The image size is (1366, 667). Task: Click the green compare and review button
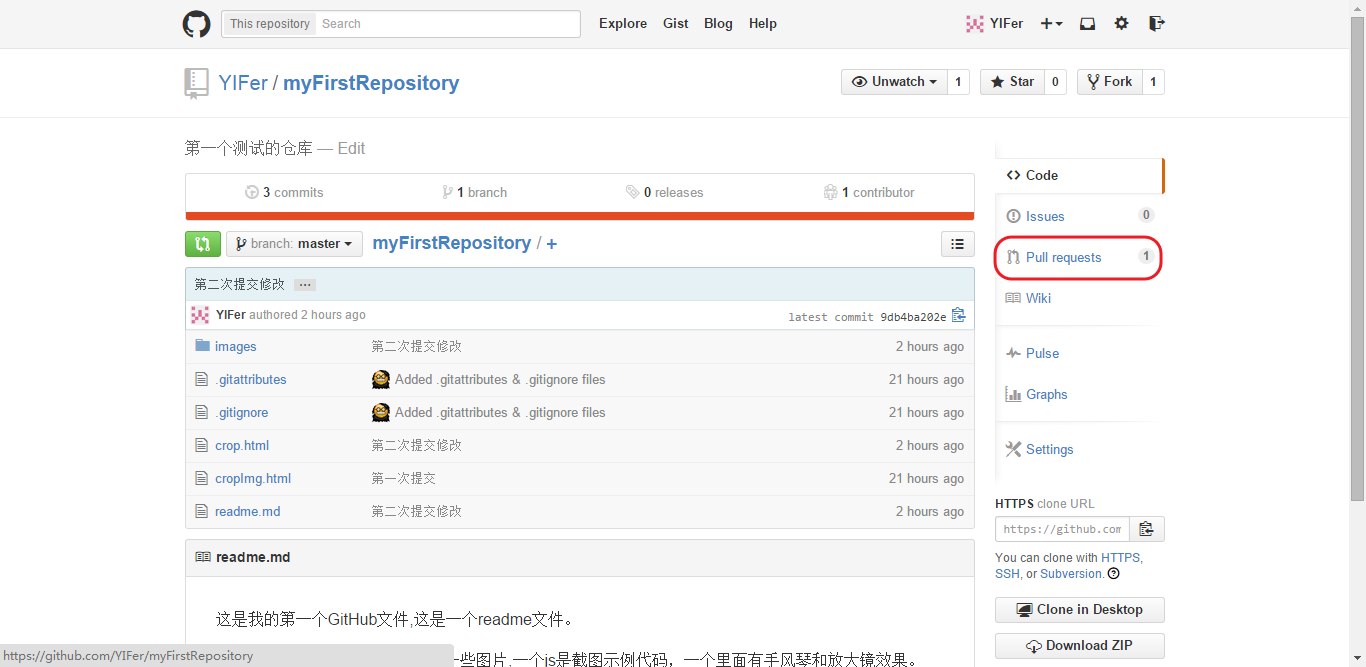[203, 244]
